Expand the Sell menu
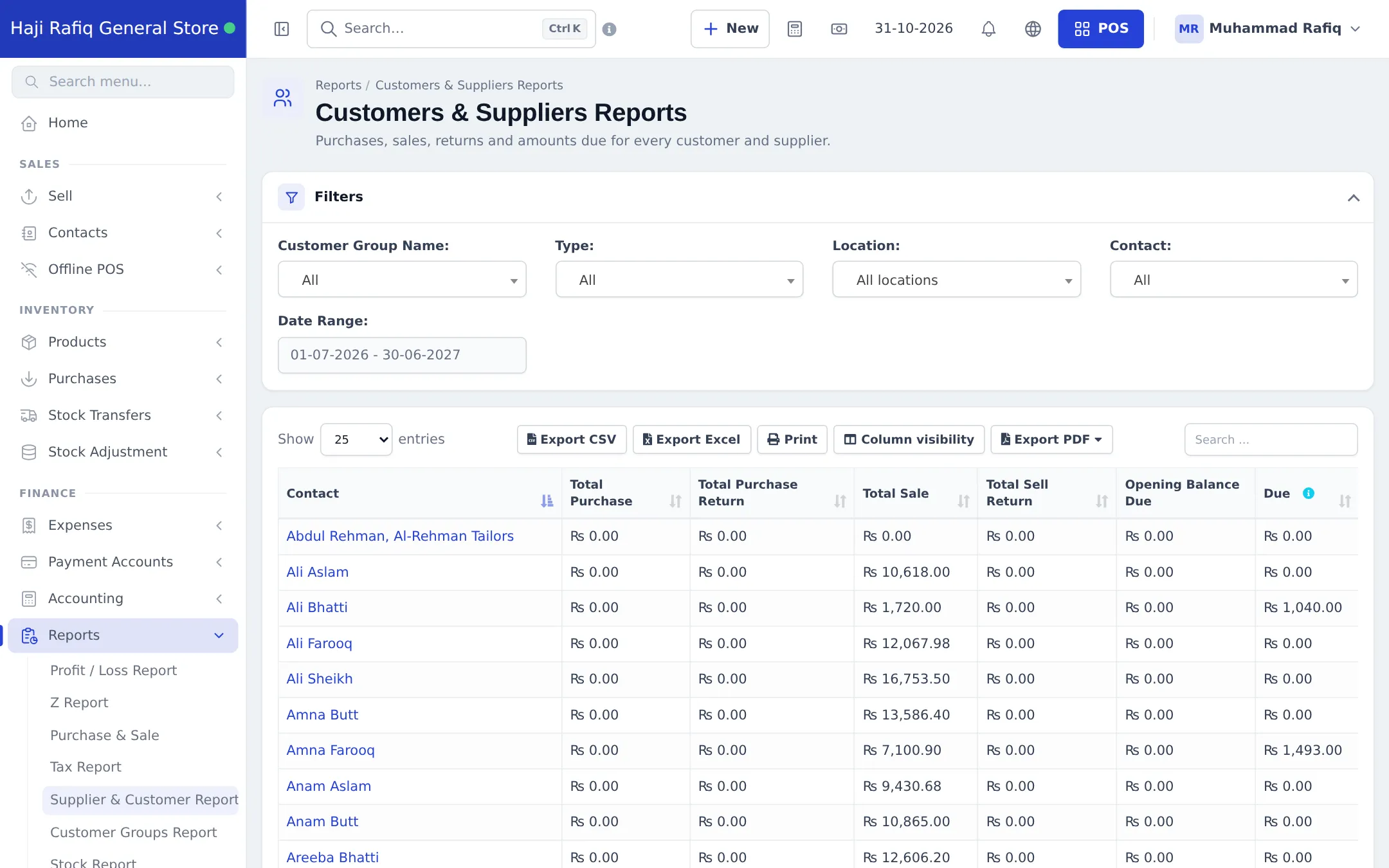The image size is (1389, 868). tap(123, 196)
